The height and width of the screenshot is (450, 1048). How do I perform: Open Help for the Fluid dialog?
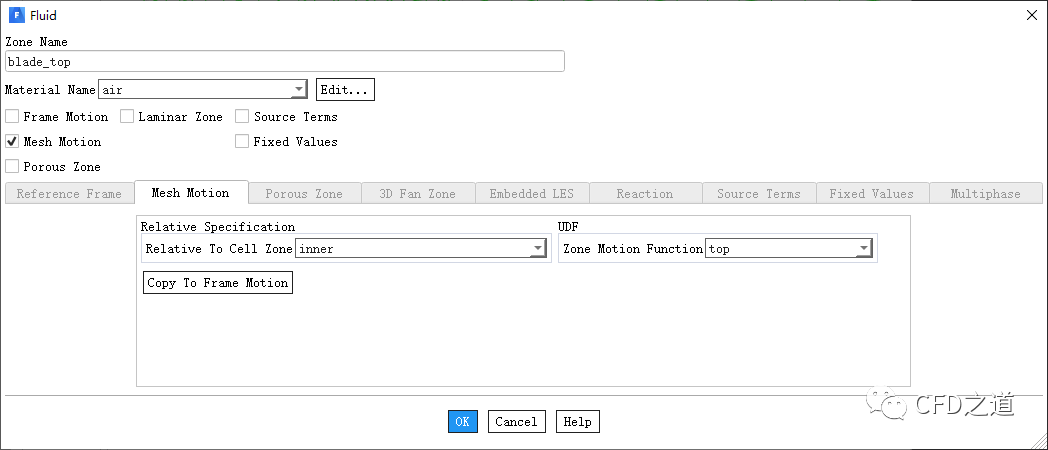click(577, 422)
